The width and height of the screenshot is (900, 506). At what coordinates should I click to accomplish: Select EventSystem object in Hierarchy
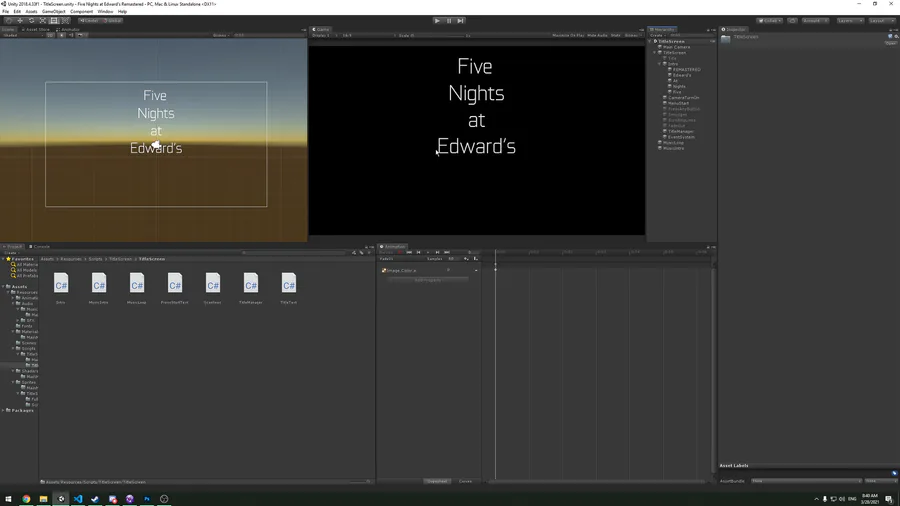click(681, 137)
